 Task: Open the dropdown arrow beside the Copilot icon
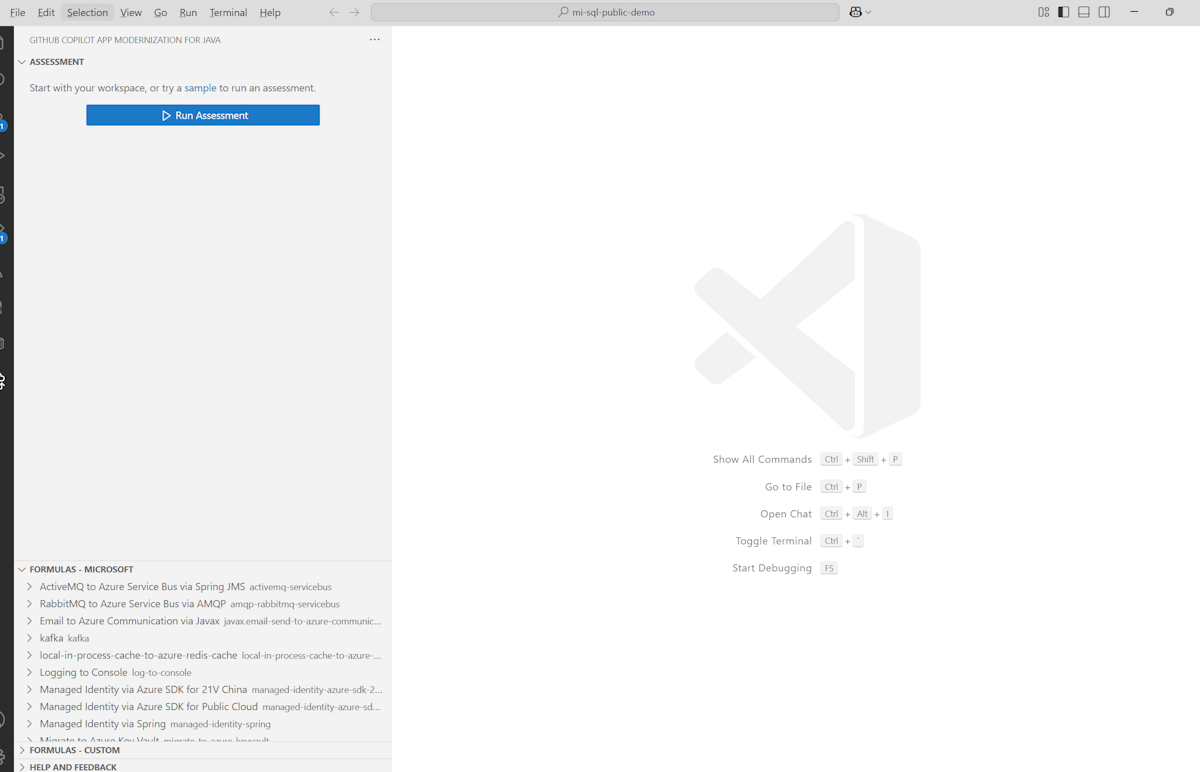(x=868, y=12)
